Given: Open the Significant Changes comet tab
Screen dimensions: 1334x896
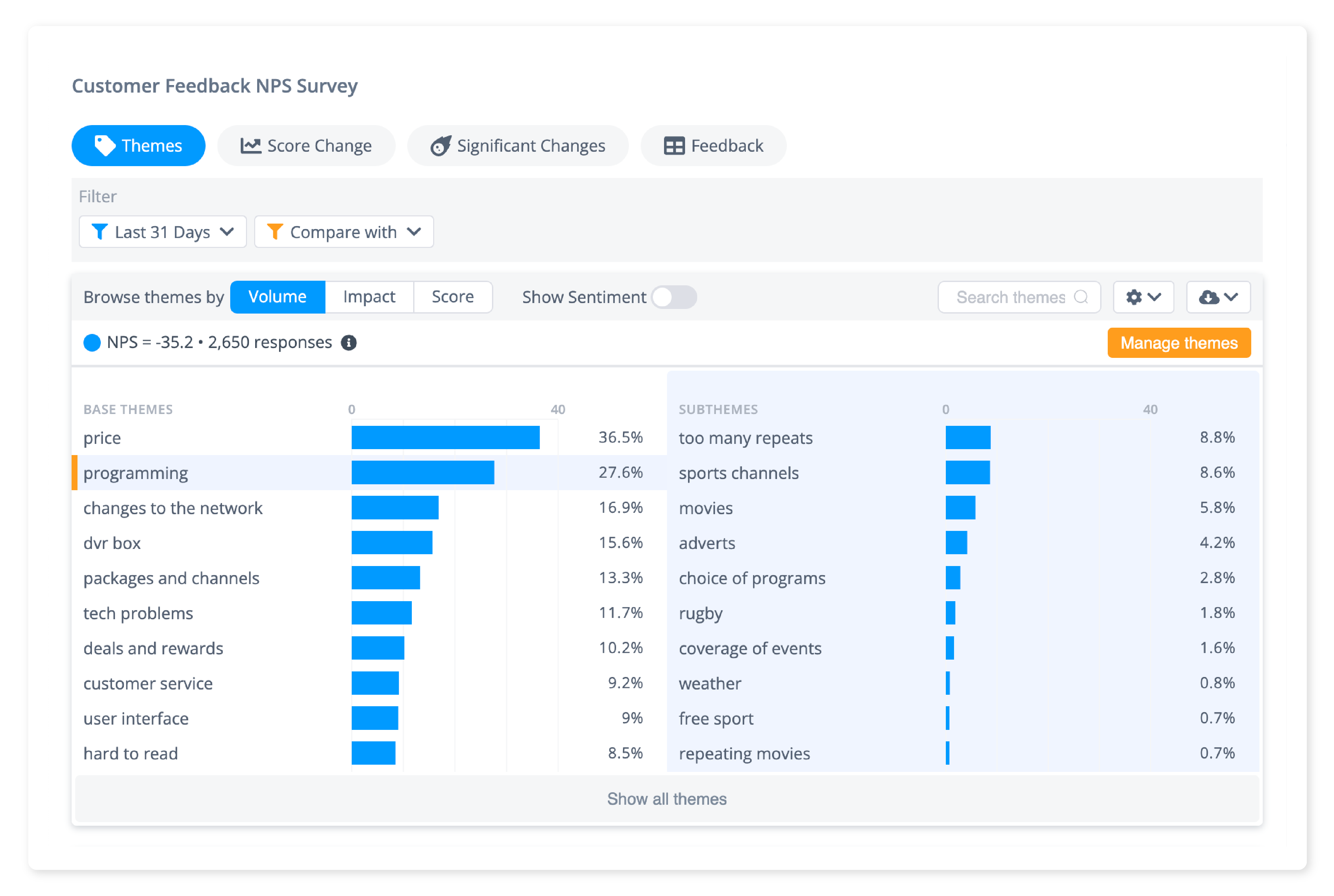Looking at the screenshot, I should [x=517, y=146].
